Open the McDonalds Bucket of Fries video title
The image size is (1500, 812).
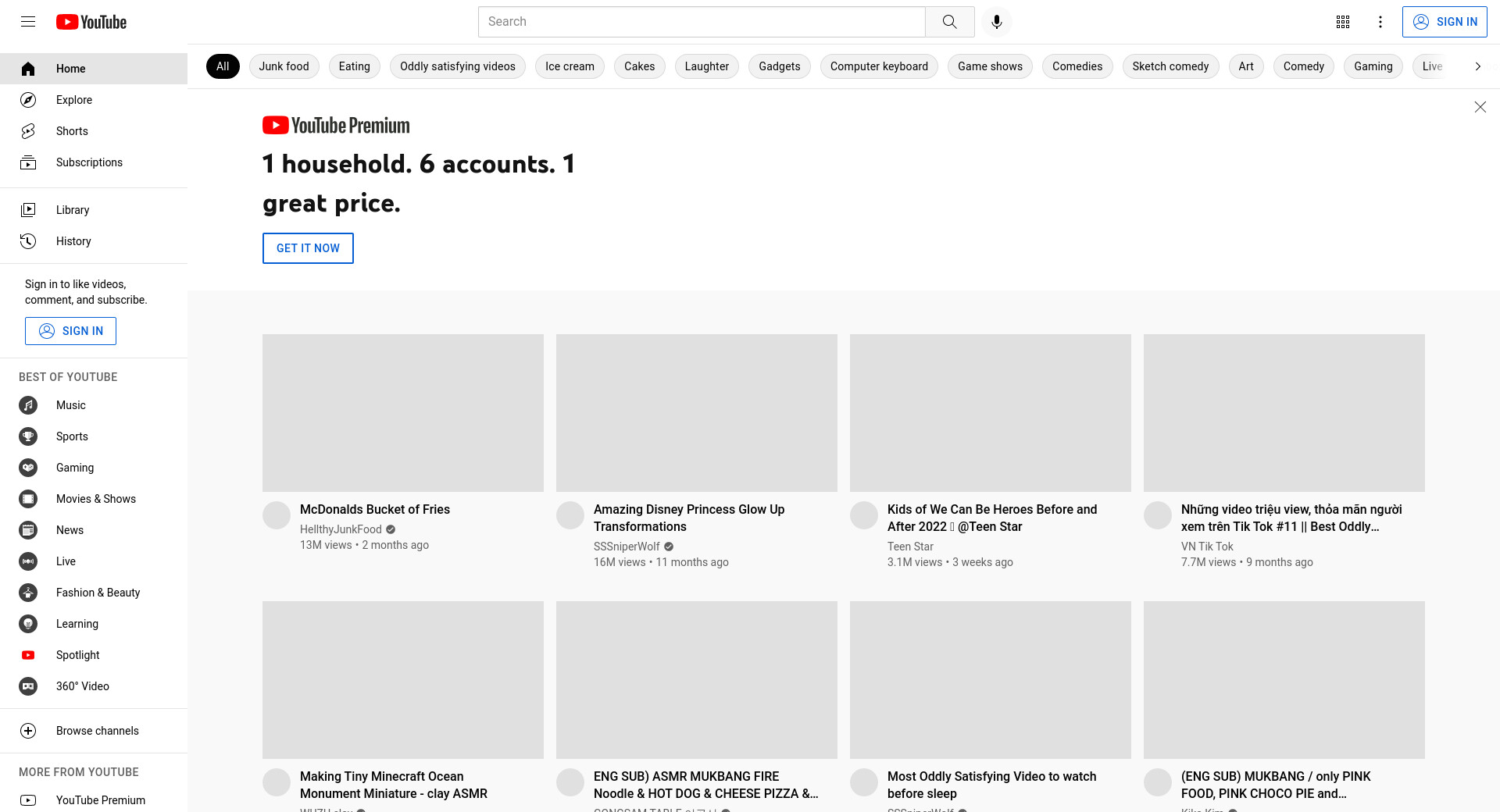[x=375, y=509]
